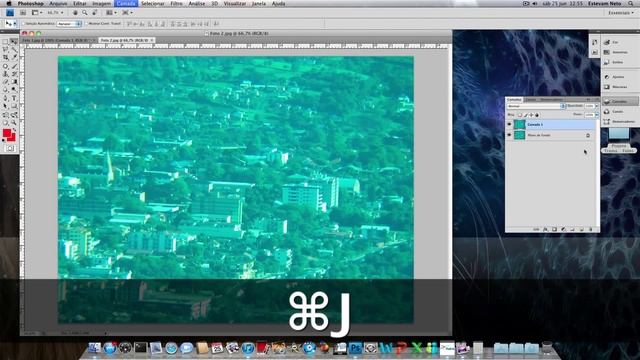Viewport: 640px width, 360px height.
Task: Open the Arquivo menu
Action: (58, 3)
